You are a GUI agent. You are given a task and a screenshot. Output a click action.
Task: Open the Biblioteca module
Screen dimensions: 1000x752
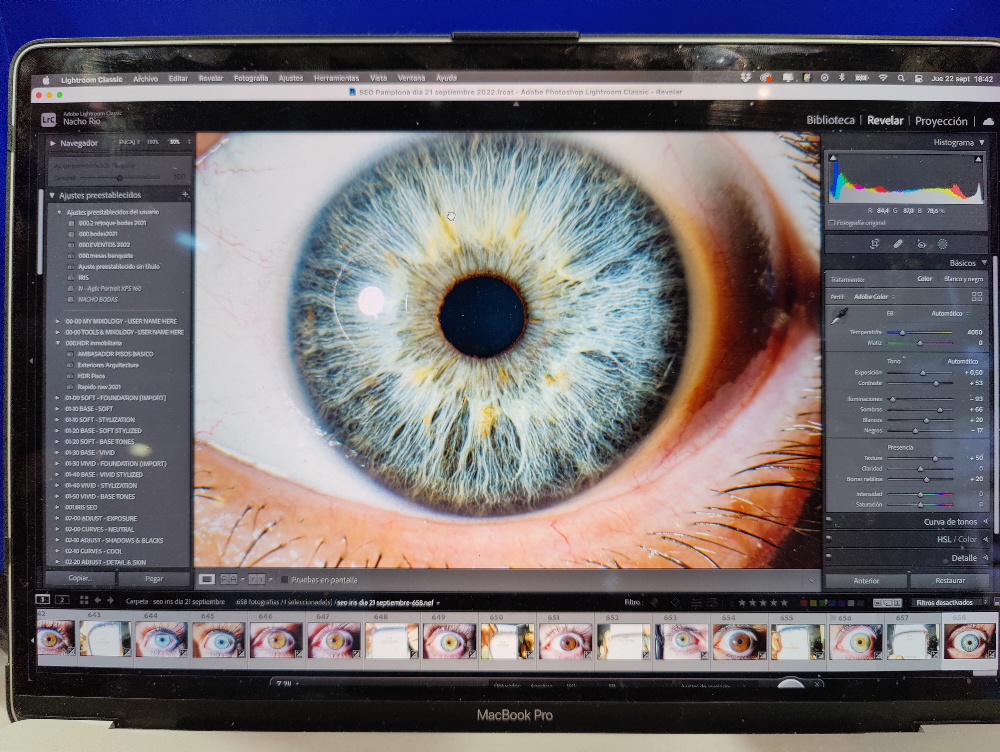coord(830,120)
